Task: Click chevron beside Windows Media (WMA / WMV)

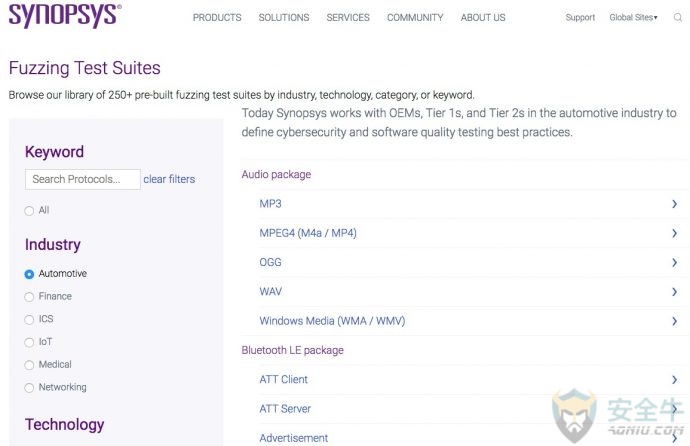Action: pyautogui.click(x=674, y=321)
